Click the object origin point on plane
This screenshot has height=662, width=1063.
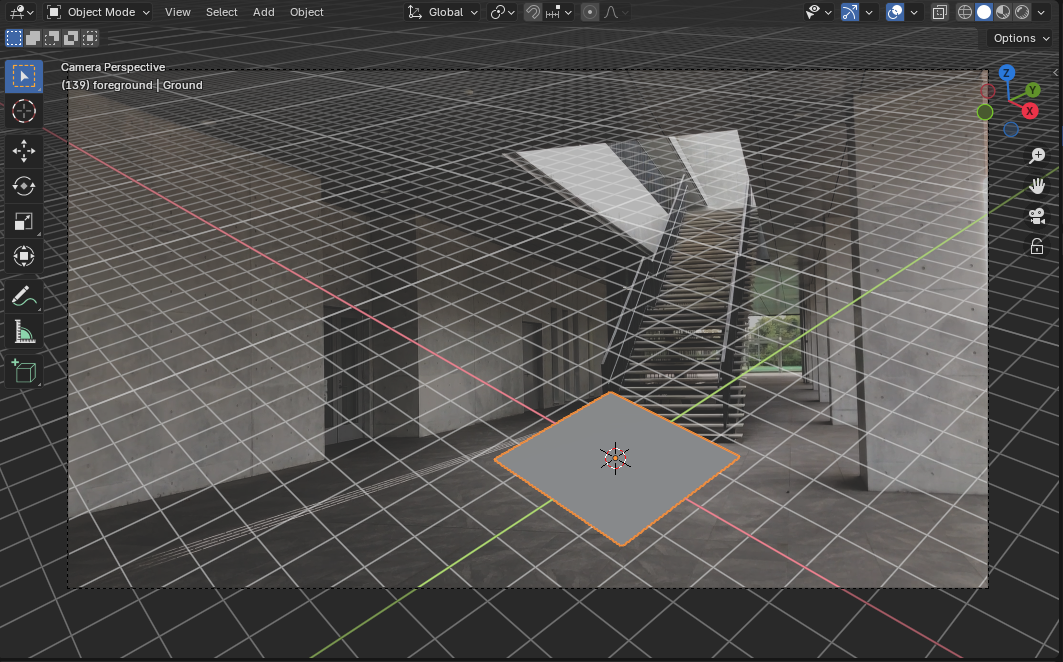[616, 459]
